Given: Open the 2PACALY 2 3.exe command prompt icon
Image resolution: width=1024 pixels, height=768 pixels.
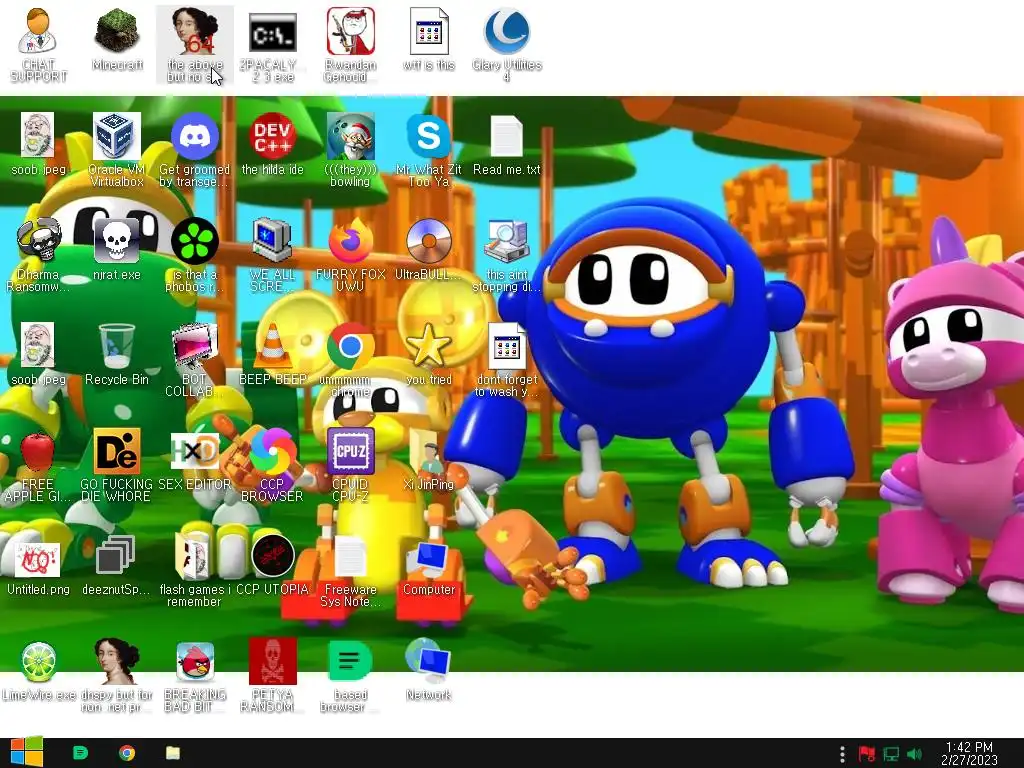Looking at the screenshot, I should (x=273, y=32).
